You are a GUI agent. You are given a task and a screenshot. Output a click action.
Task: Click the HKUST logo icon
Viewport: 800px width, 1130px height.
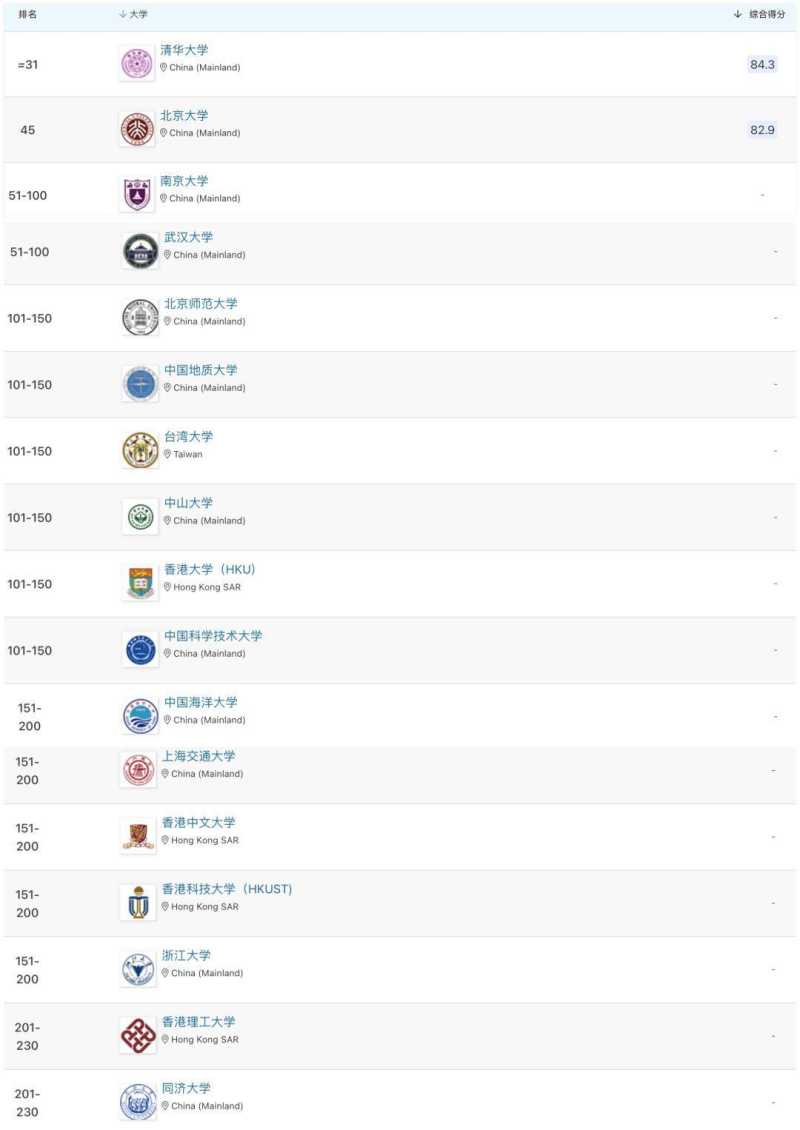tap(138, 902)
